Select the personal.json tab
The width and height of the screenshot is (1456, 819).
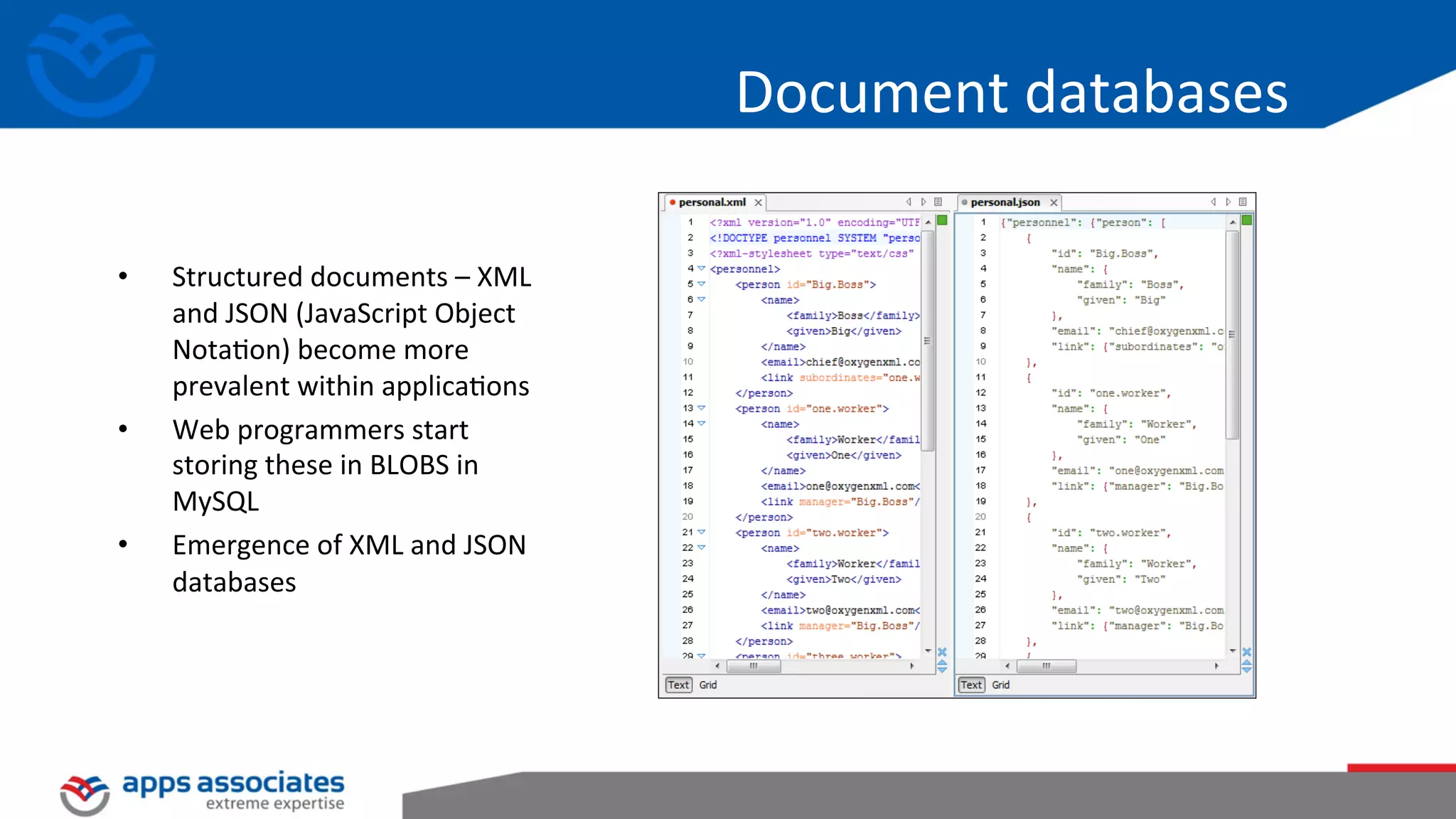[1005, 203]
